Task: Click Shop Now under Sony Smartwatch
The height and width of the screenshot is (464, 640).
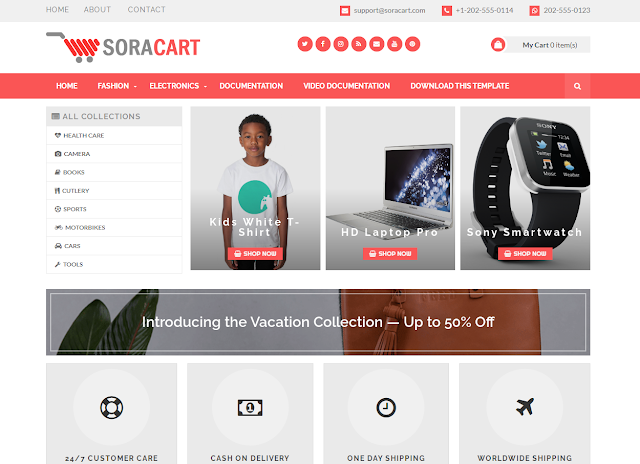Action: pyautogui.click(x=525, y=253)
